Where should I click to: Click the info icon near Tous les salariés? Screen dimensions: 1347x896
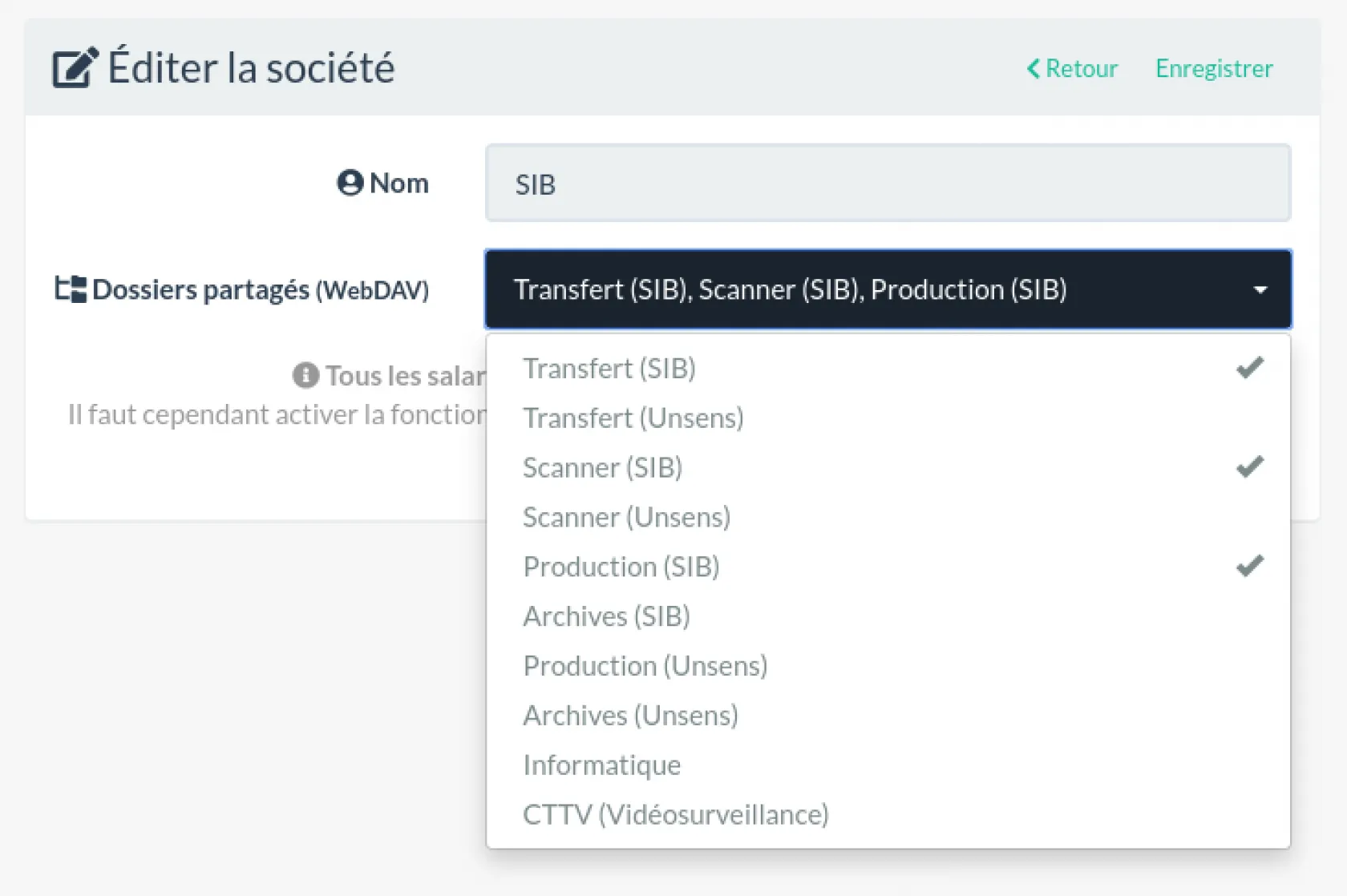tap(305, 375)
